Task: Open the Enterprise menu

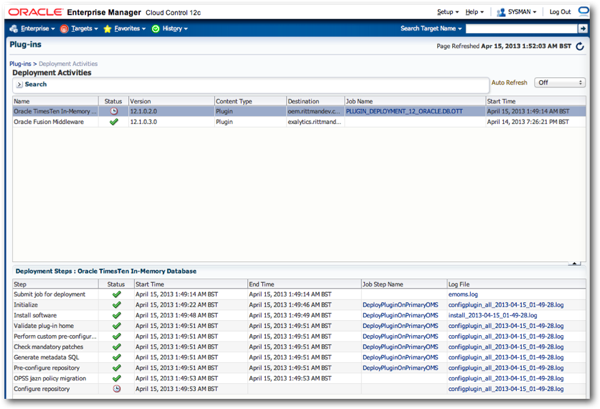Action: pyautogui.click(x=38, y=29)
